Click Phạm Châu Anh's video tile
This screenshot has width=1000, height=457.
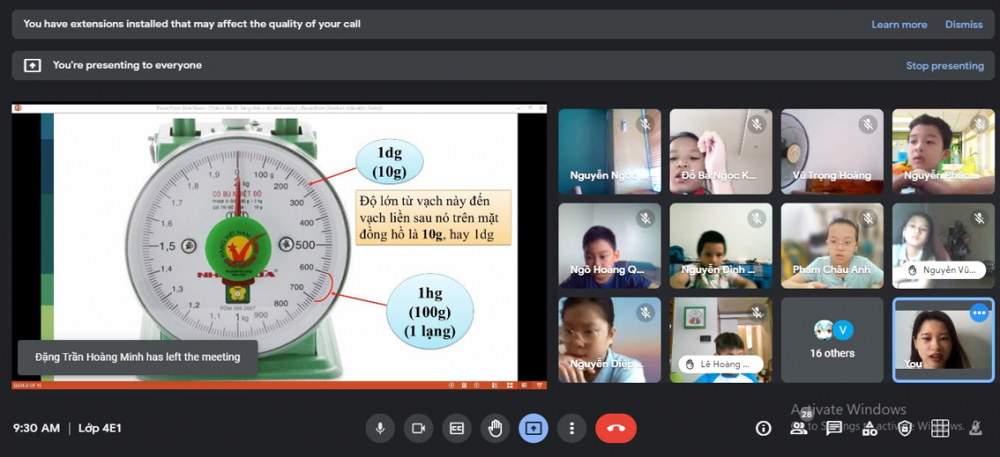pos(832,245)
